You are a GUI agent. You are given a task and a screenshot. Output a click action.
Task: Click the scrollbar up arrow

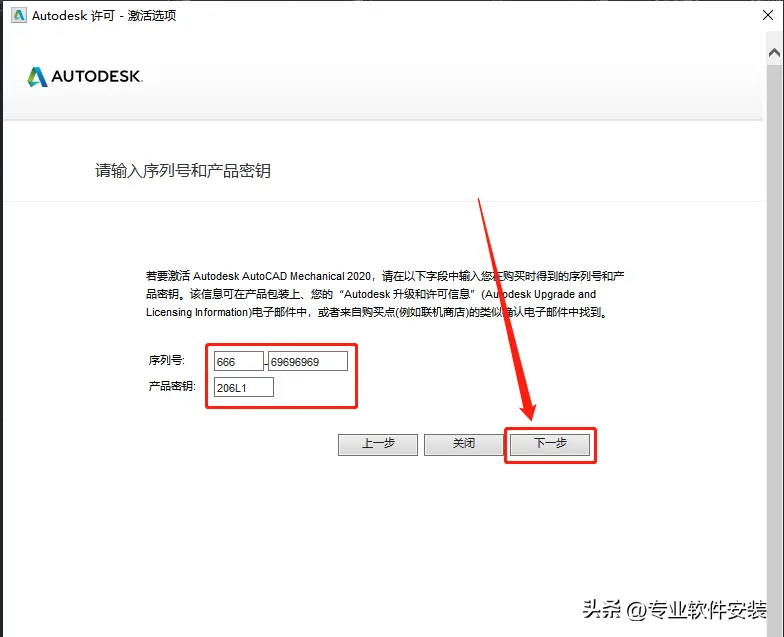pos(774,52)
